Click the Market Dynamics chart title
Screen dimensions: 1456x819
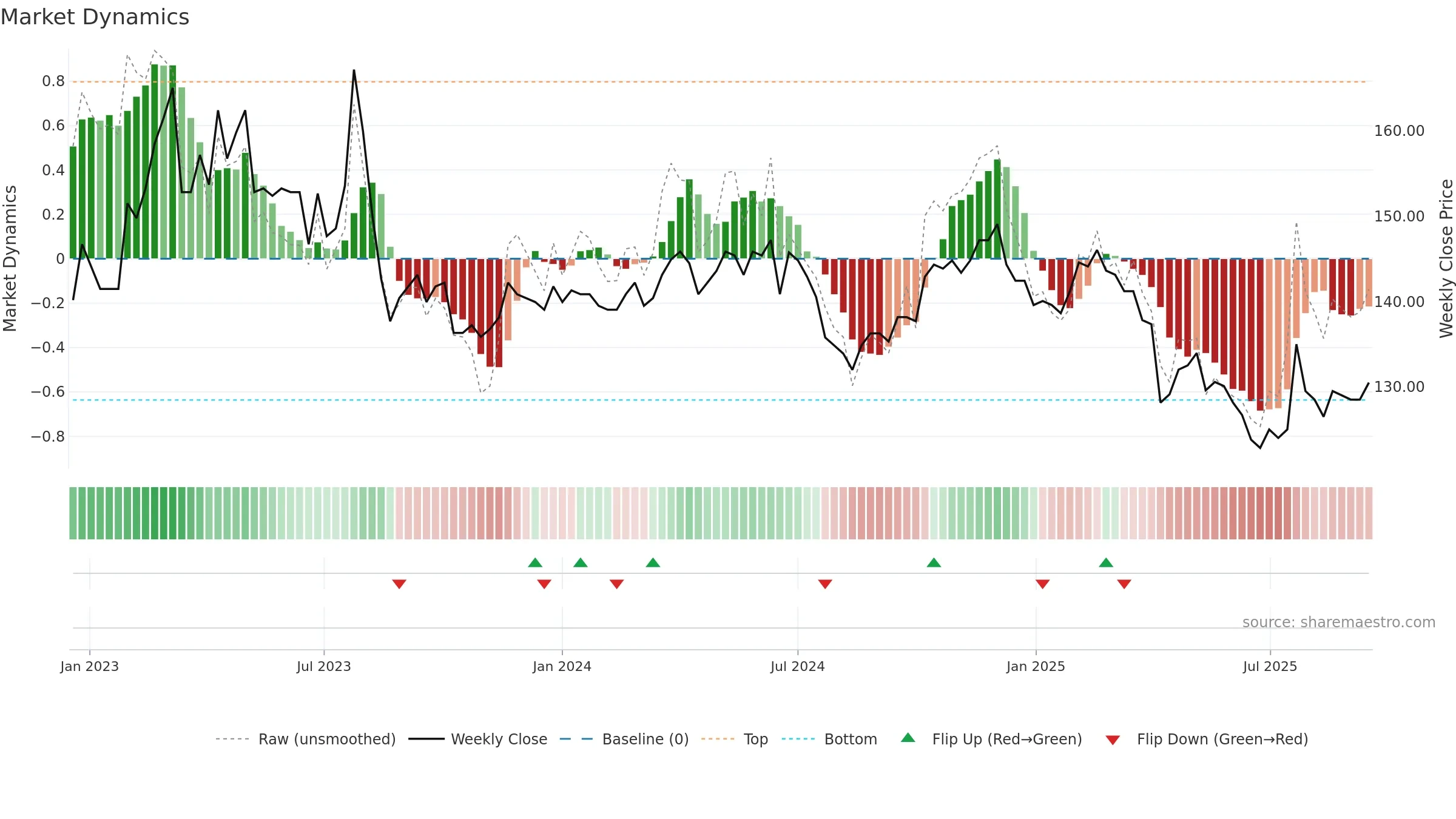[95, 17]
